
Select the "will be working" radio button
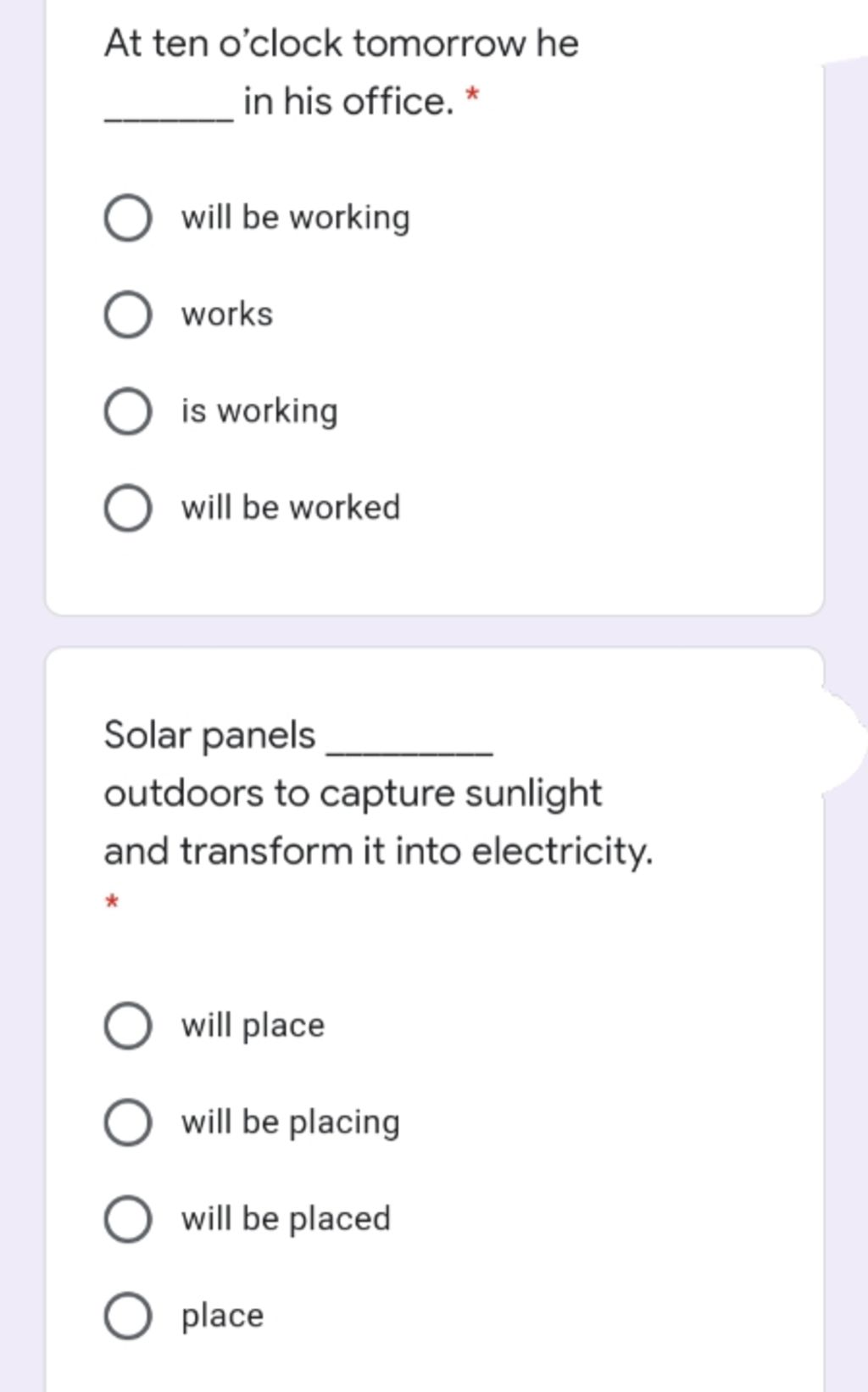(128, 218)
